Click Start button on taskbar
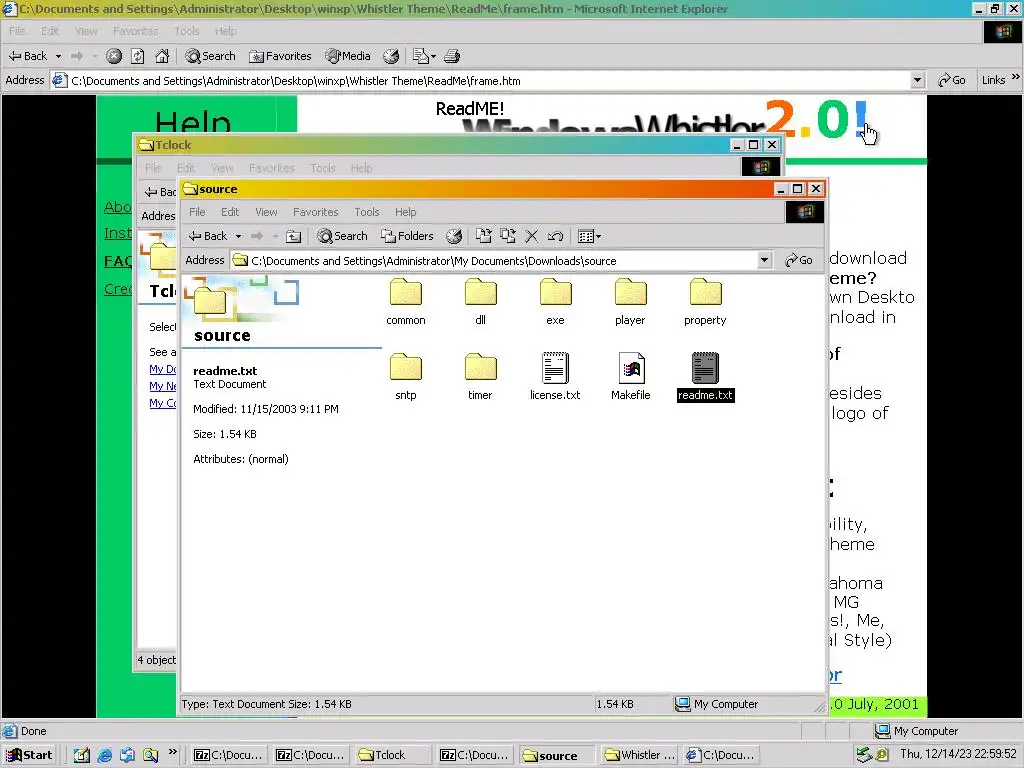 pos(29,755)
